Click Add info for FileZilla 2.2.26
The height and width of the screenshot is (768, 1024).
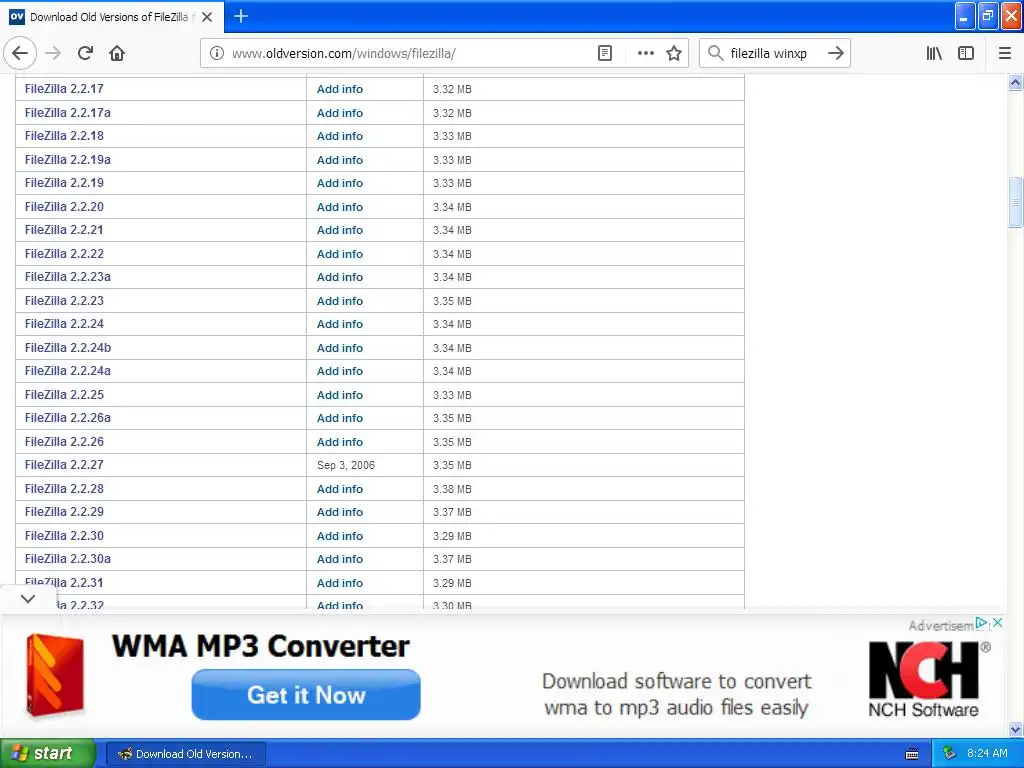click(340, 441)
